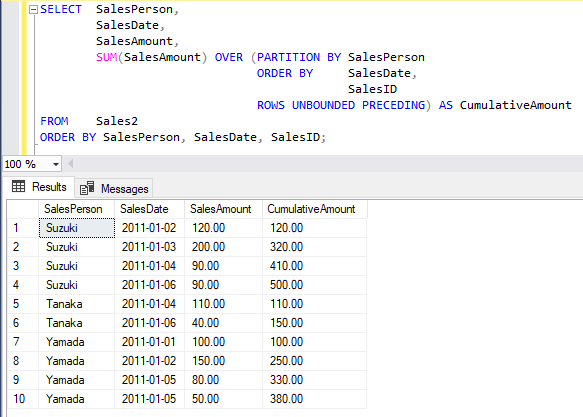583x417 pixels.
Task: Click the Messages tab icon
Action: [x=87, y=188]
